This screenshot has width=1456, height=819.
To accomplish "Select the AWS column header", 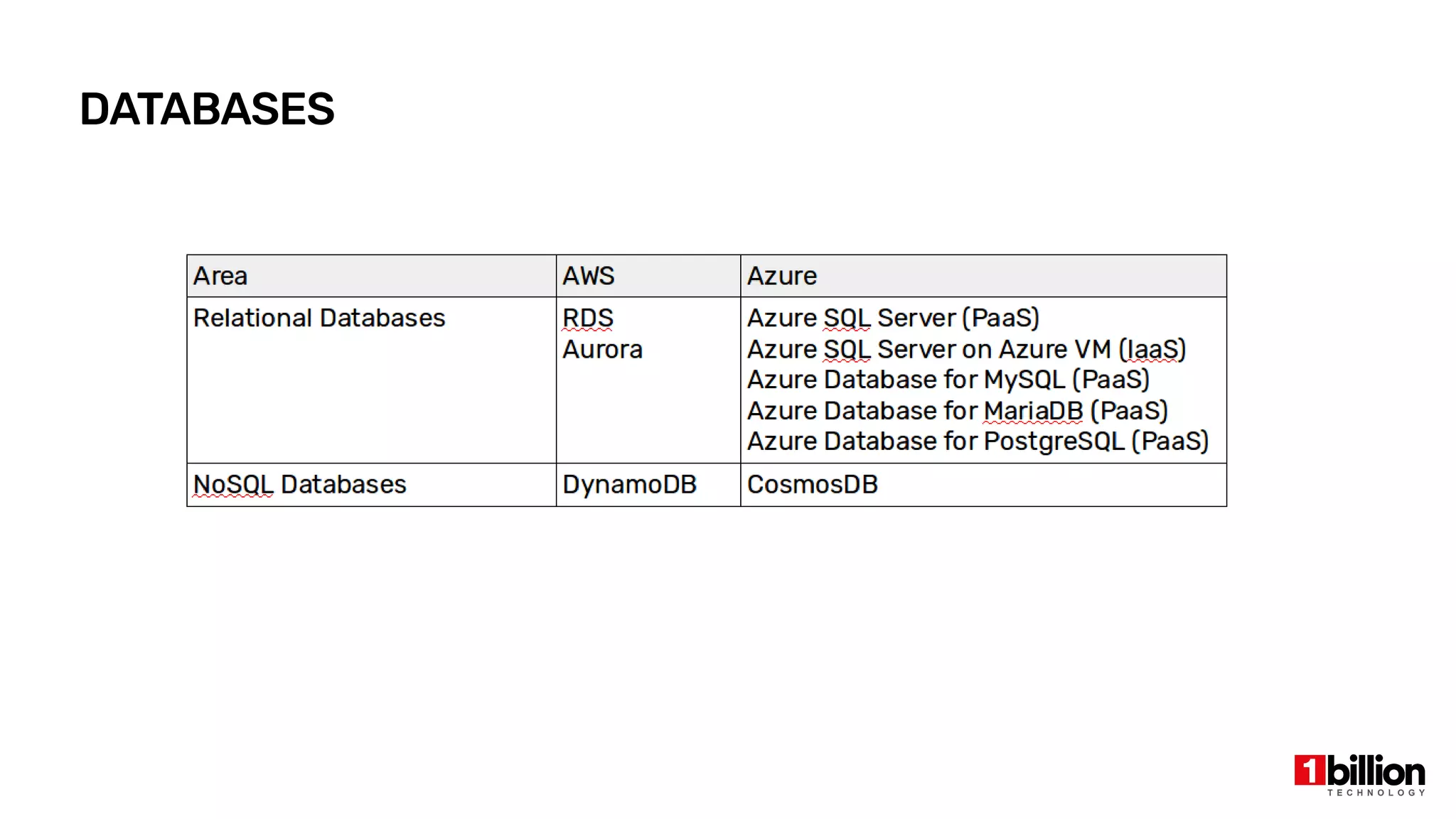I will coord(589,276).
